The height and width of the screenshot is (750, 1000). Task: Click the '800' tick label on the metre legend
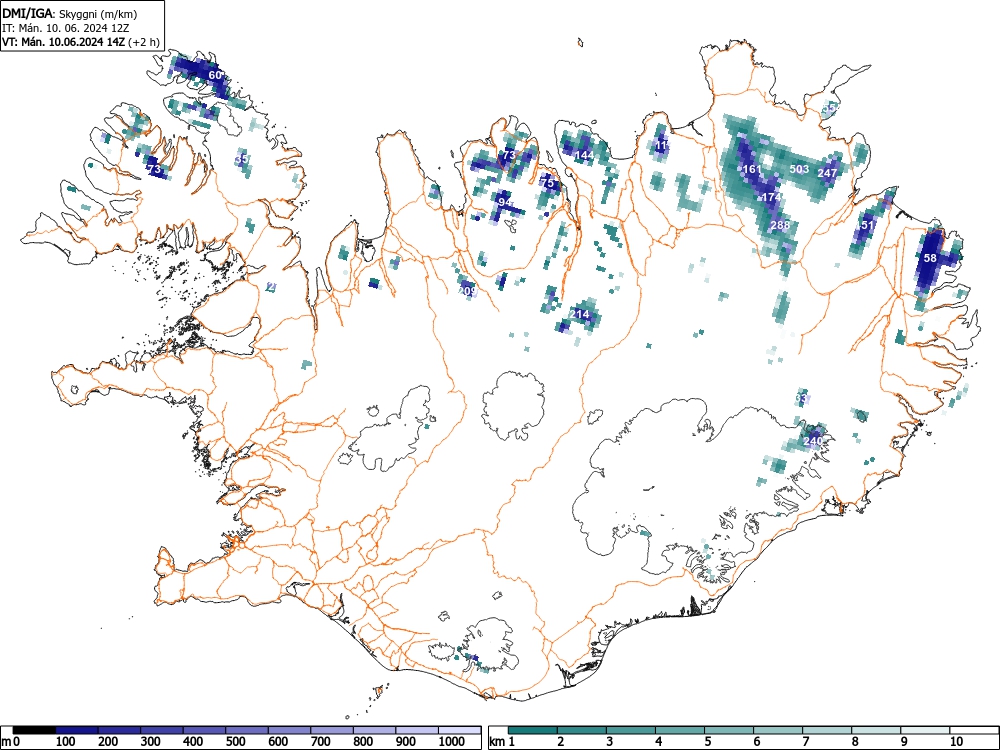click(x=364, y=741)
